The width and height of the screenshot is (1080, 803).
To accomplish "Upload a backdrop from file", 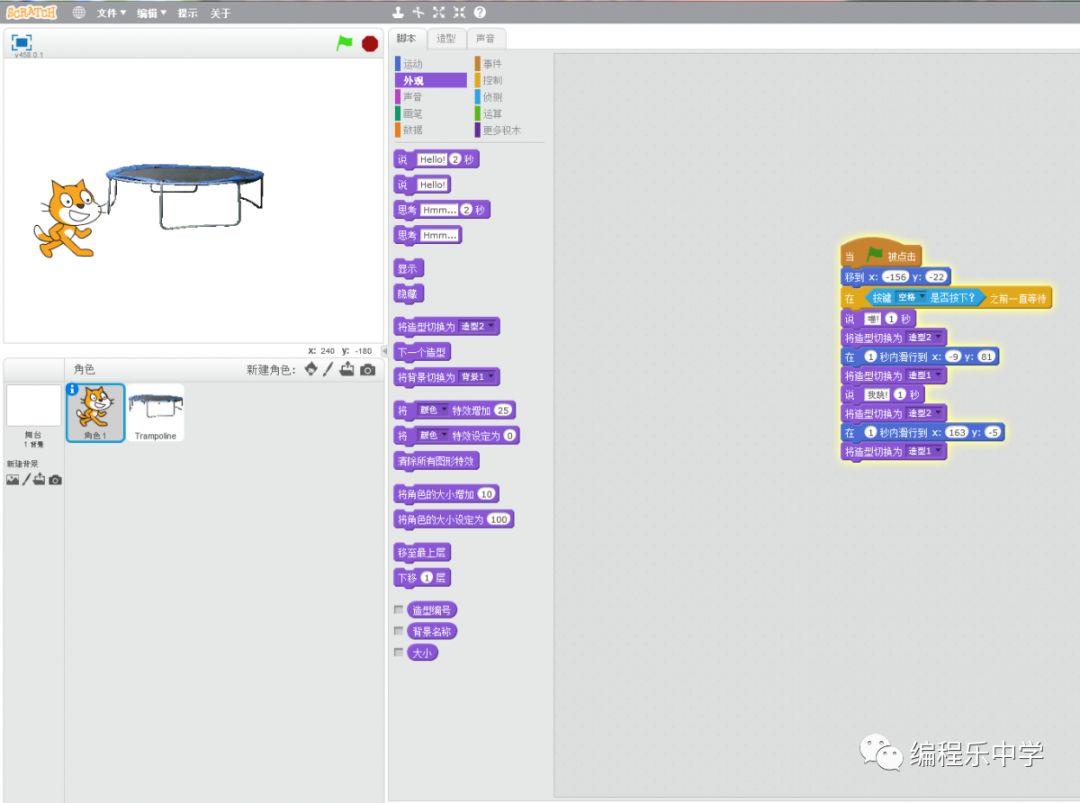I will pyautogui.click(x=39, y=479).
